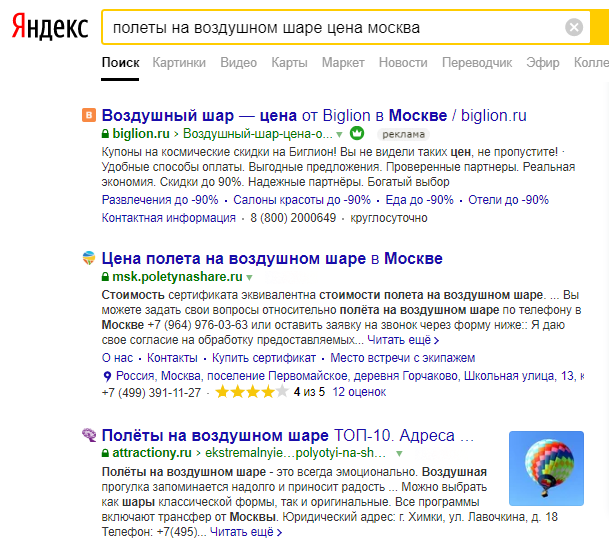Open the Новости tab
This screenshot has width=609, height=546.
pos(403,63)
